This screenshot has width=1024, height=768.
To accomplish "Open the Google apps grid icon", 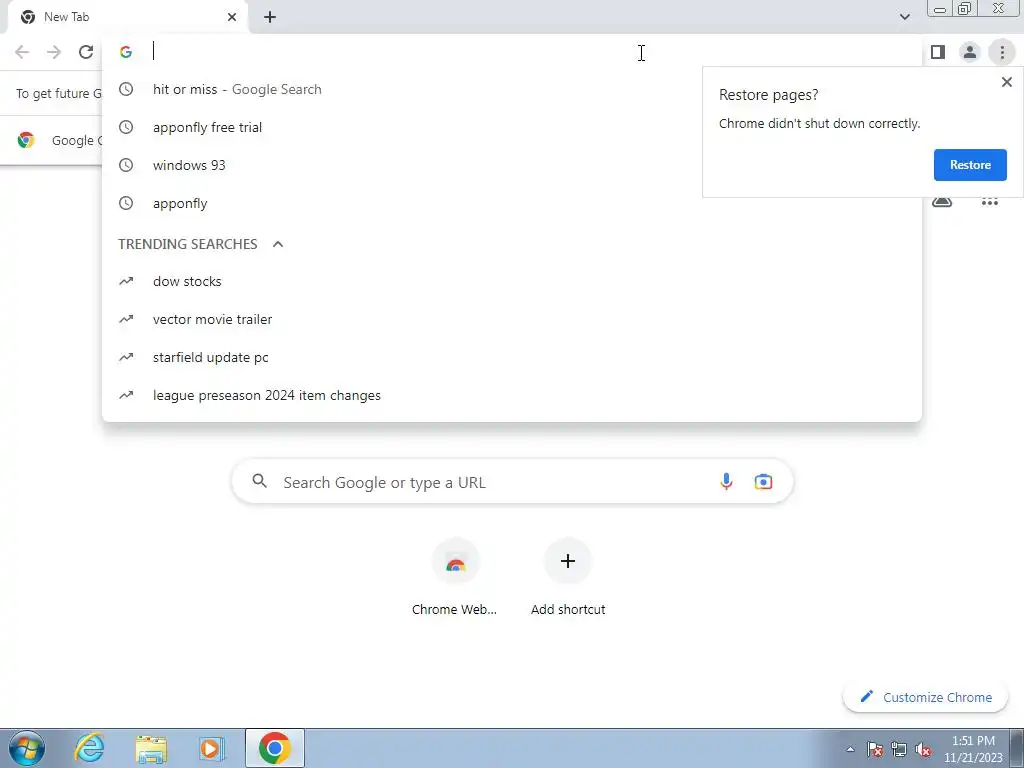I will 989,202.
